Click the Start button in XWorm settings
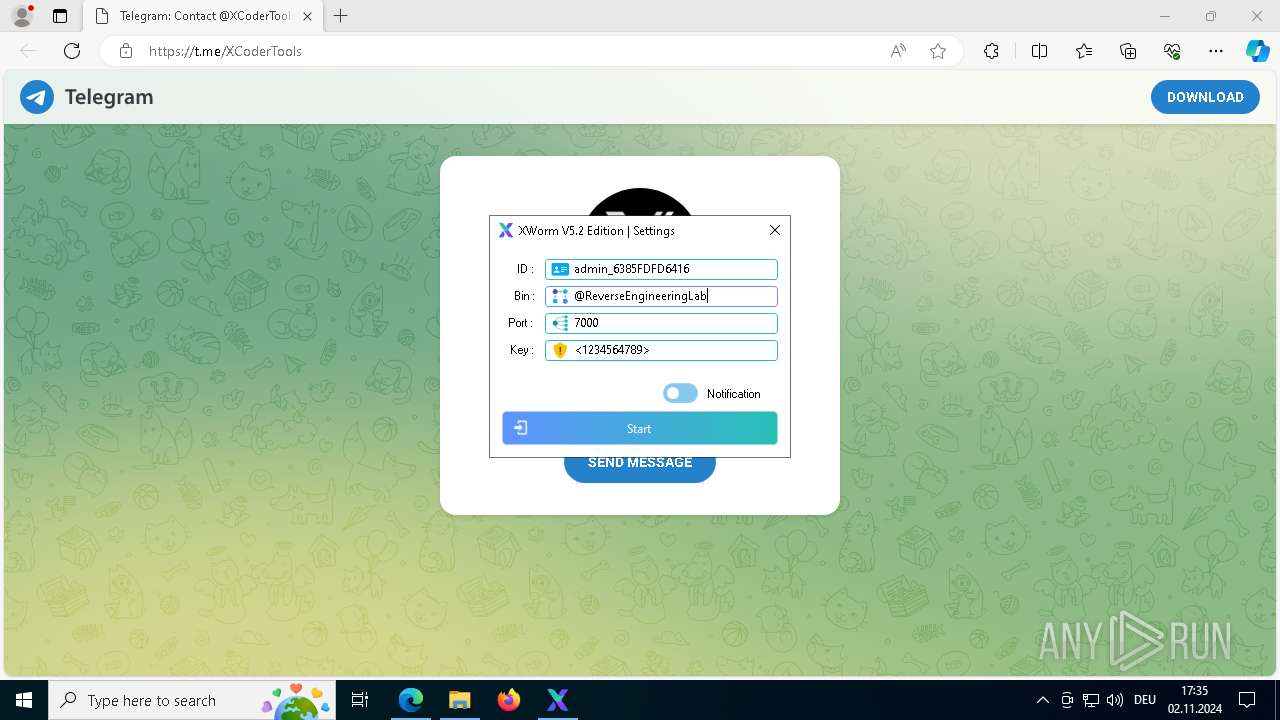Viewport: 1280px width, 720px height. 640,428
